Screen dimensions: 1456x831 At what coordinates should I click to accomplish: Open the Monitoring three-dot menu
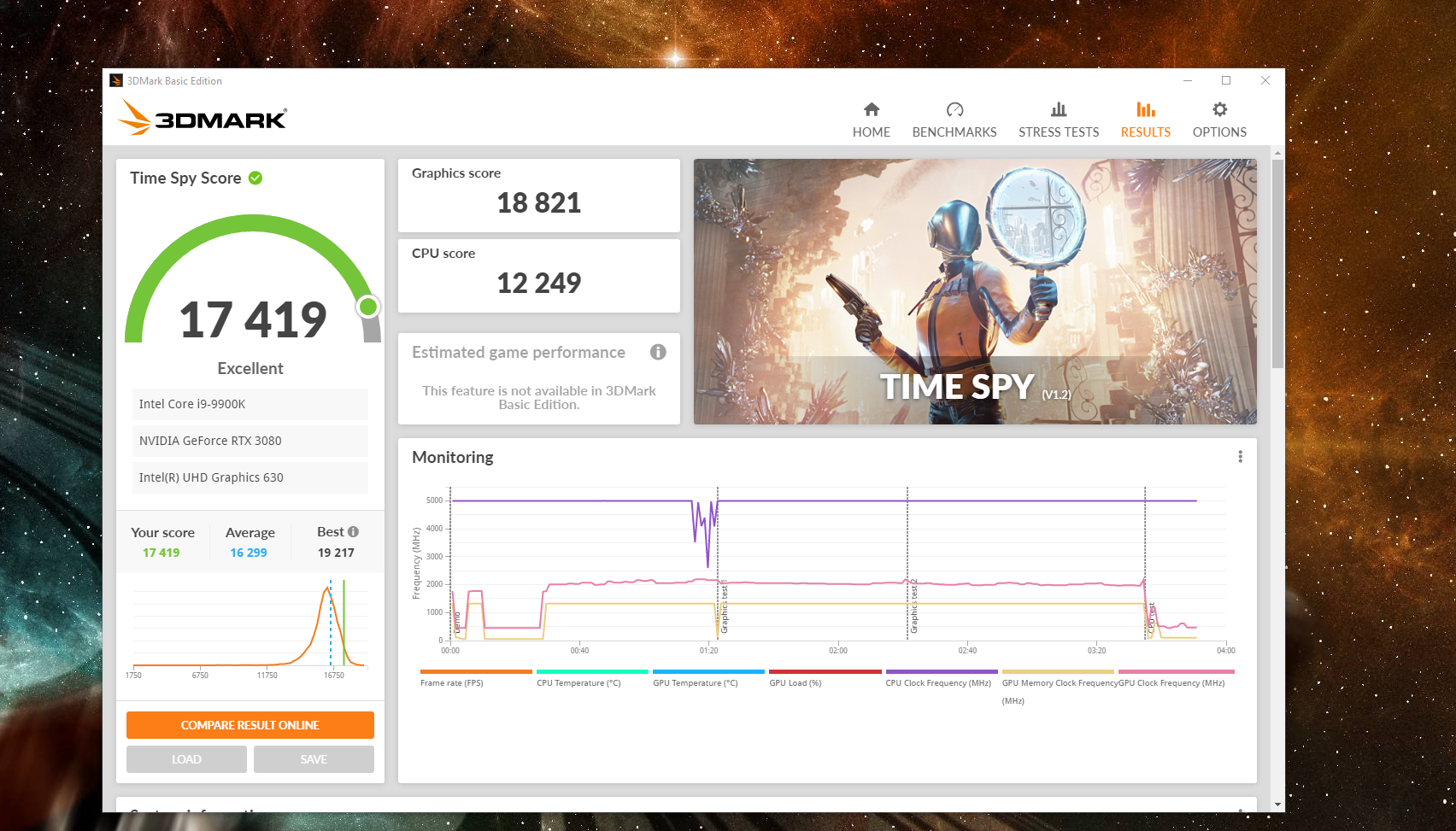(x=1240, y=457)
